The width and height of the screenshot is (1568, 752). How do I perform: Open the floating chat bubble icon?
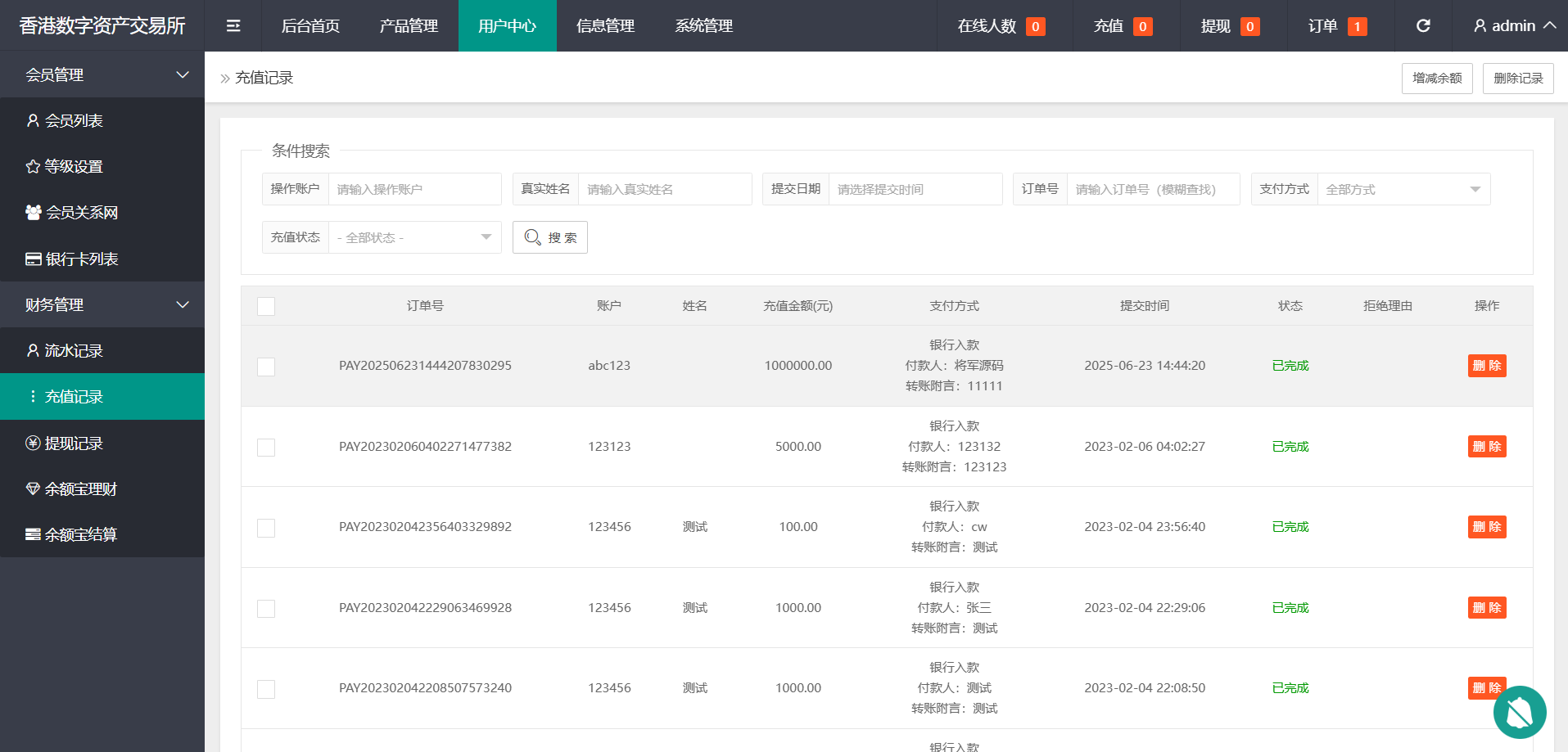(x=1520, y=712)
